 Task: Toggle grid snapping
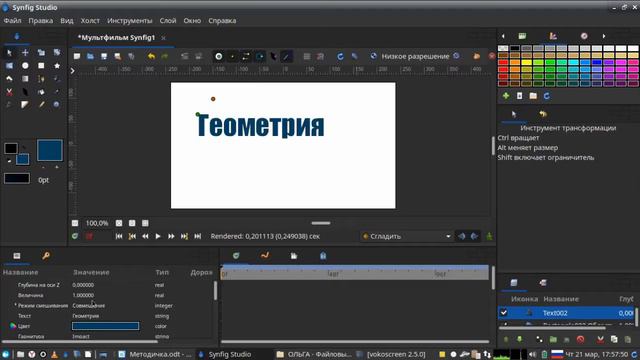(x=320, y=56)
